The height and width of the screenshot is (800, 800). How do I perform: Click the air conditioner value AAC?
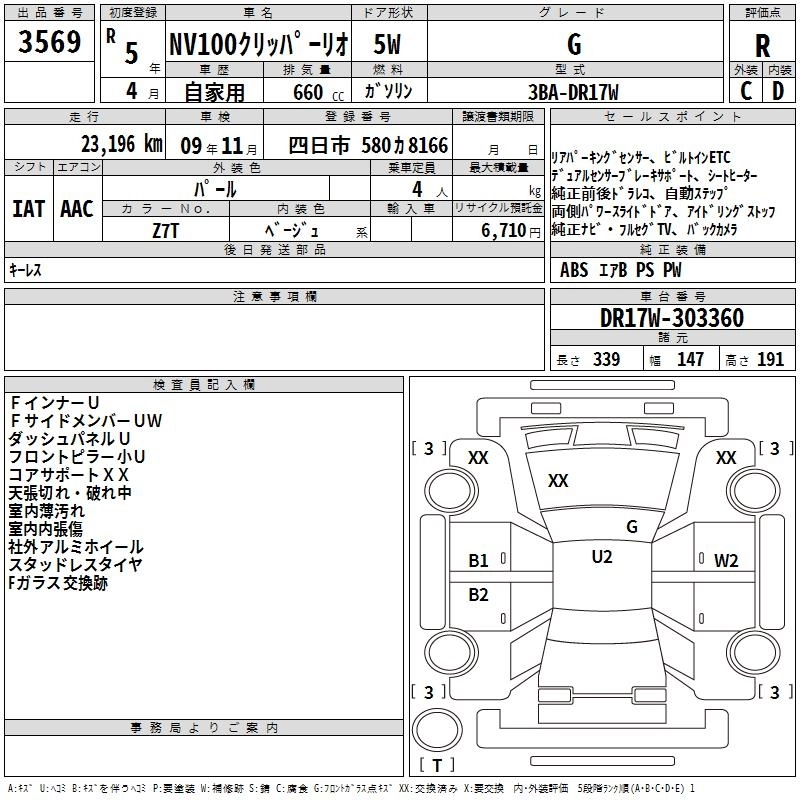pyautogui.click(x=77, y=209)
